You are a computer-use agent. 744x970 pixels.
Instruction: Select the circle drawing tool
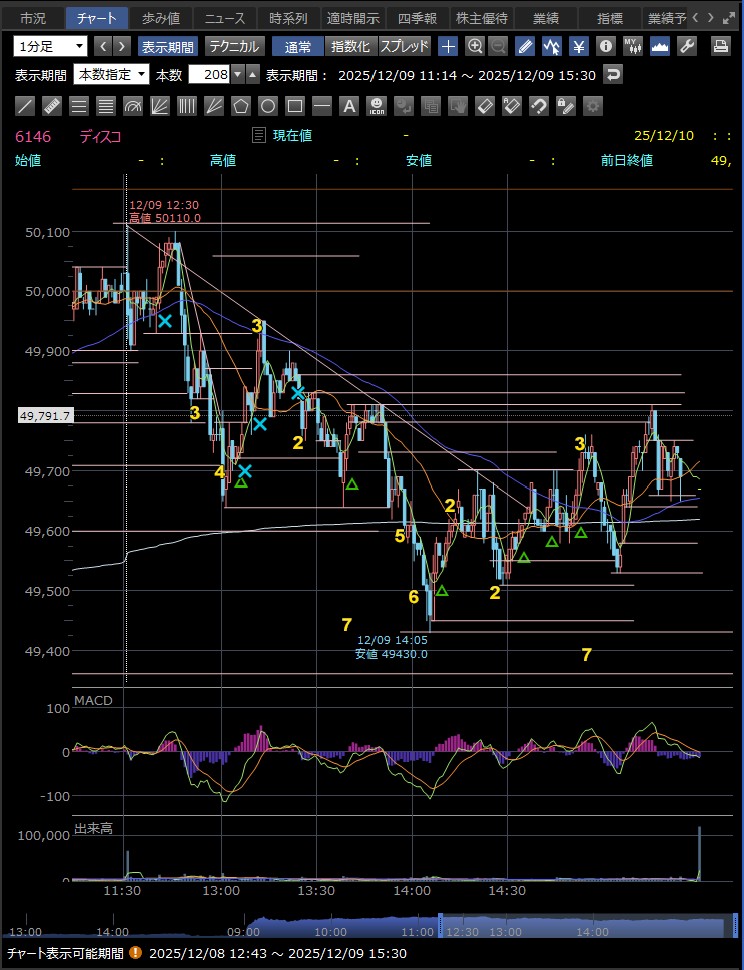tap(268, 106)
